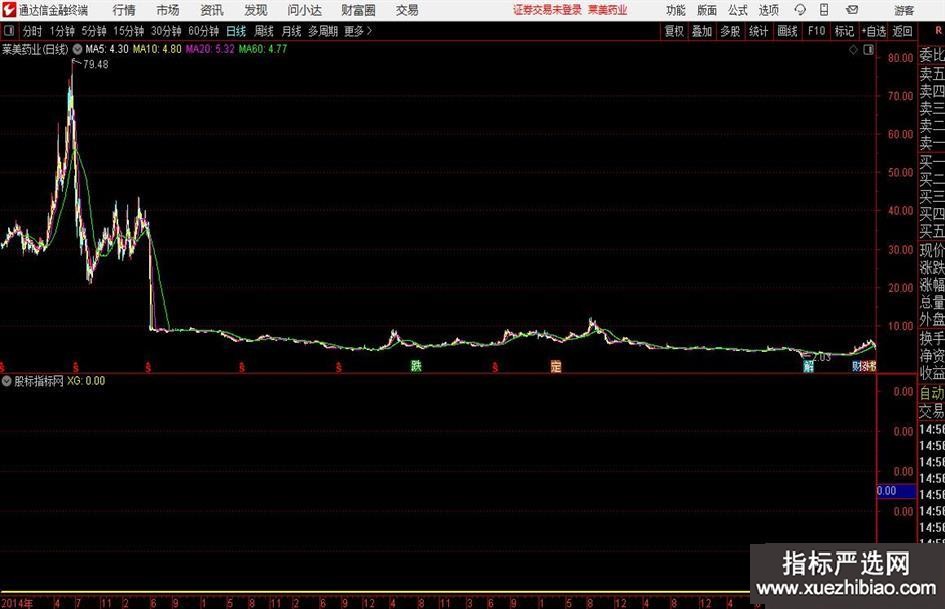Image resolution: width=945 pixels, height=609 pixels.
Task: Open the 行情 menu
Action: pos(124,10)
